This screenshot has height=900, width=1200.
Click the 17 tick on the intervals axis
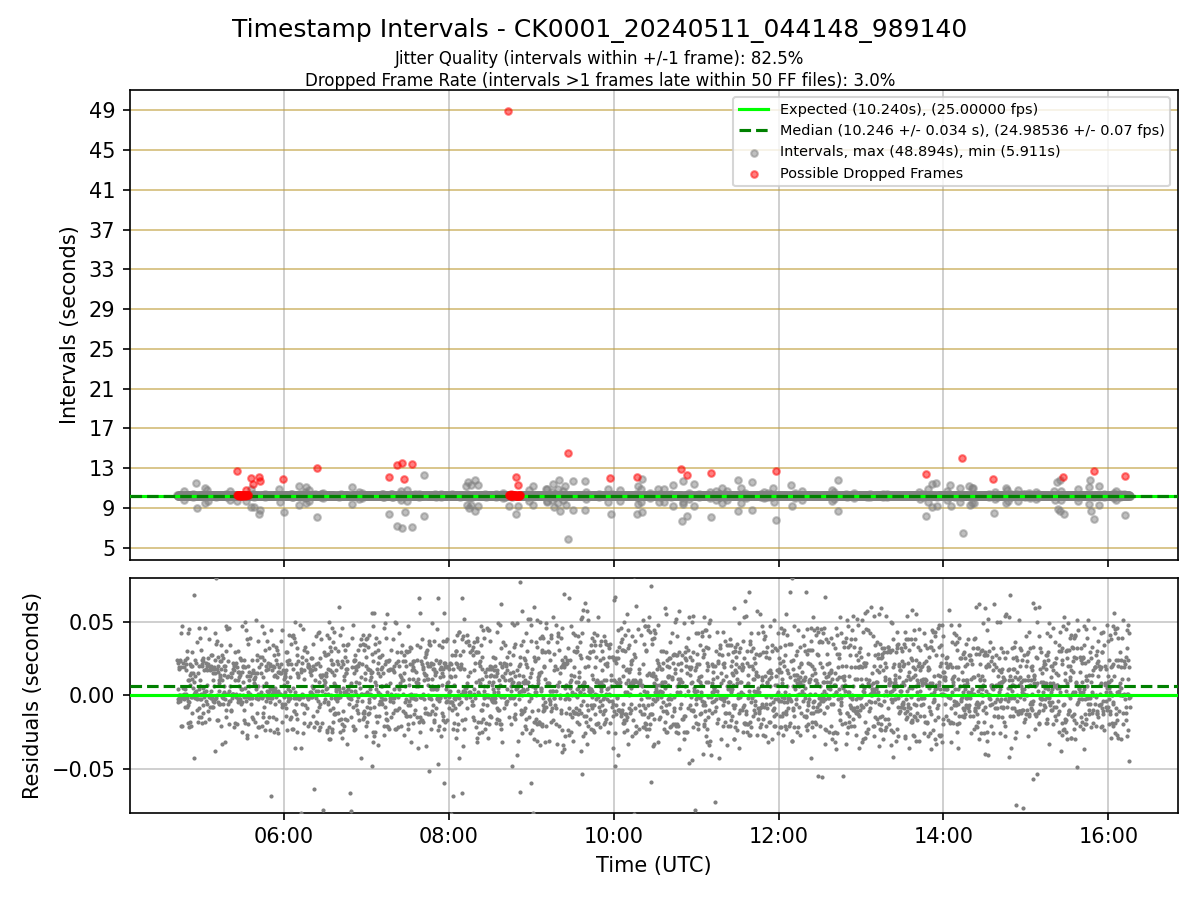tap(103, 428)
